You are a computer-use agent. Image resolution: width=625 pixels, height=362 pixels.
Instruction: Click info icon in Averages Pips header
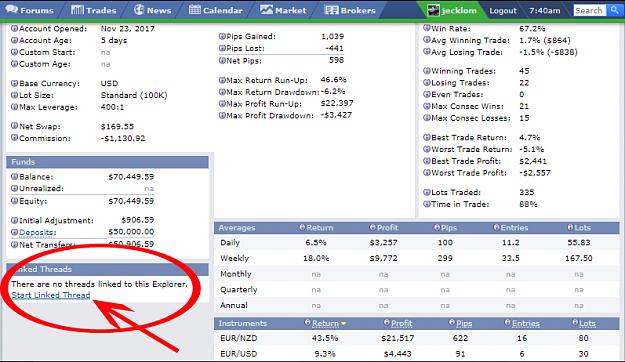pos(437,227)
